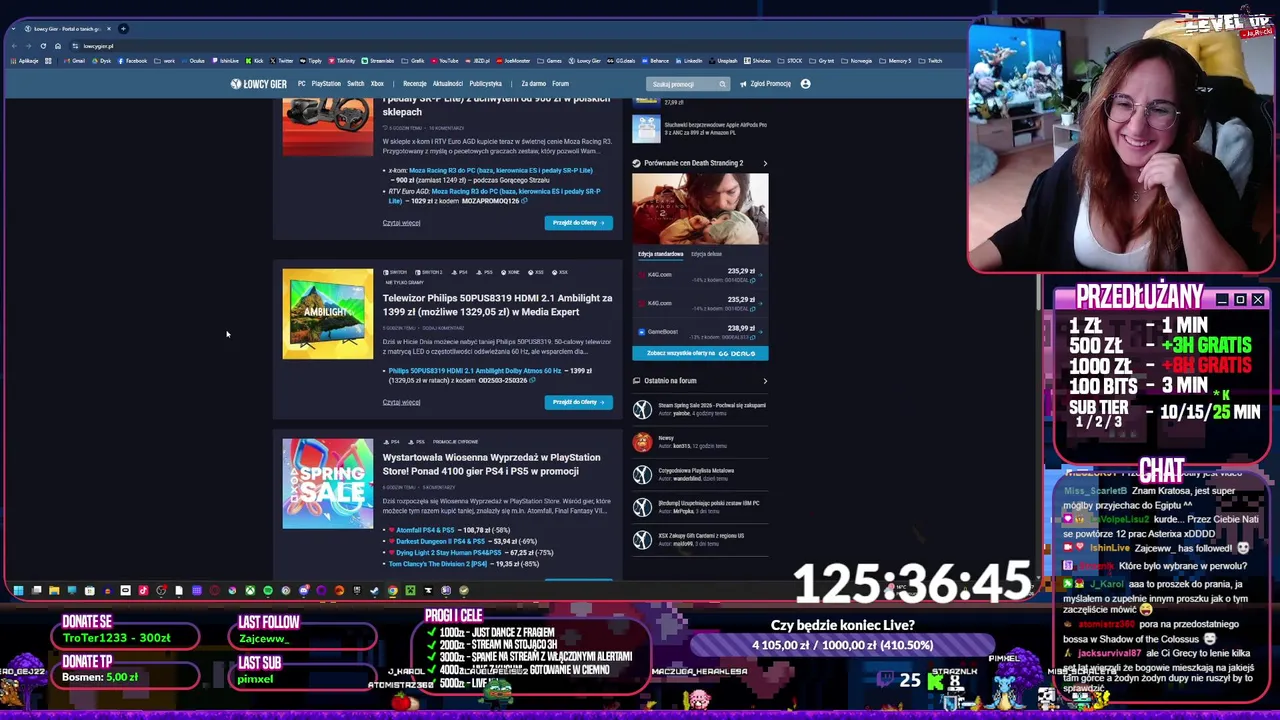The height and width of the screenshot is (720, 1280).
Task: Expand Death Stranding 2 price comparison arrow
Action: pyautogui.click(x=765, y=163)
